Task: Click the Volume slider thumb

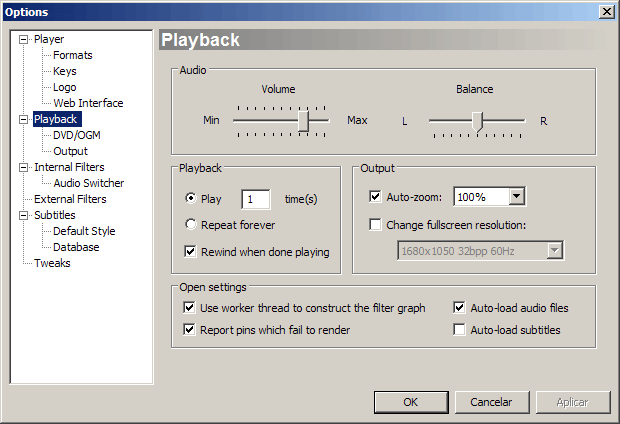Action: 303,121
